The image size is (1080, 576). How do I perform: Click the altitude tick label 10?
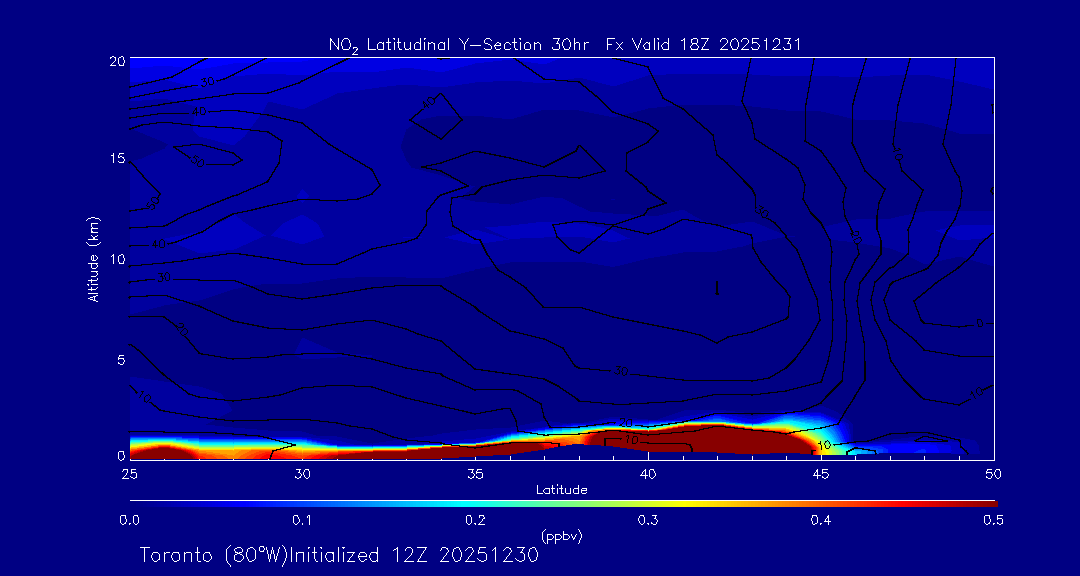click(117, 260)
